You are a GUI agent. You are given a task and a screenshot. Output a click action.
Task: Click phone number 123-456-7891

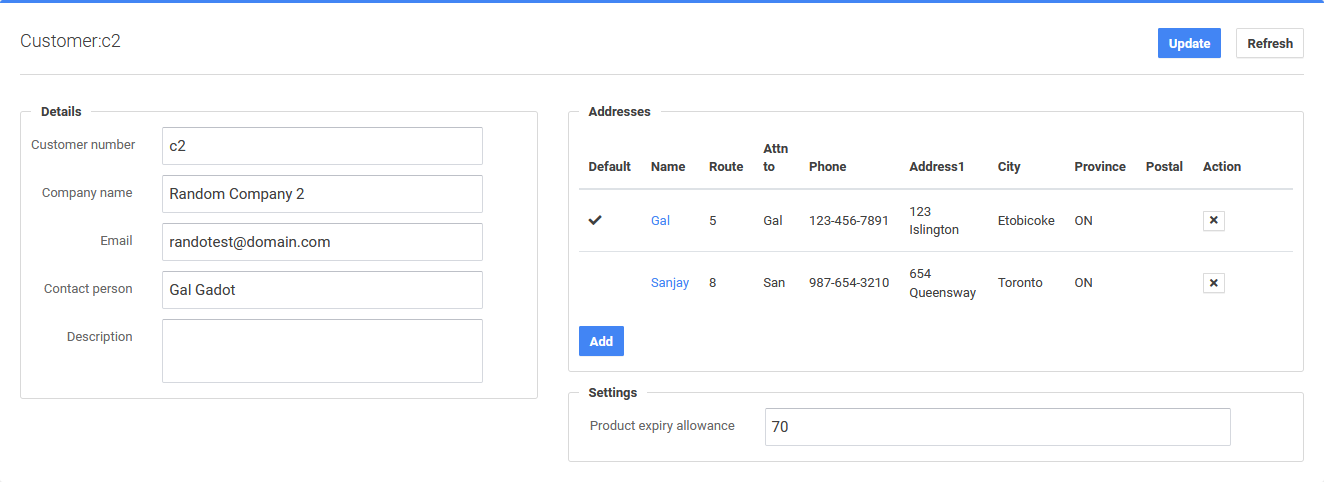tap(848, 221)
